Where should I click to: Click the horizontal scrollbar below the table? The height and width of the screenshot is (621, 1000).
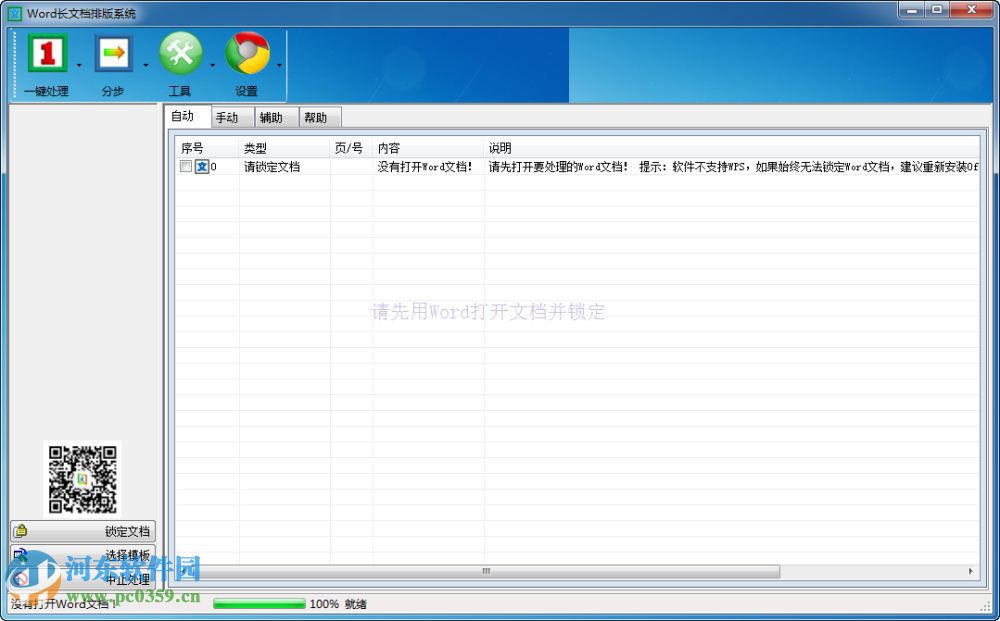click(x=485, y=570)
